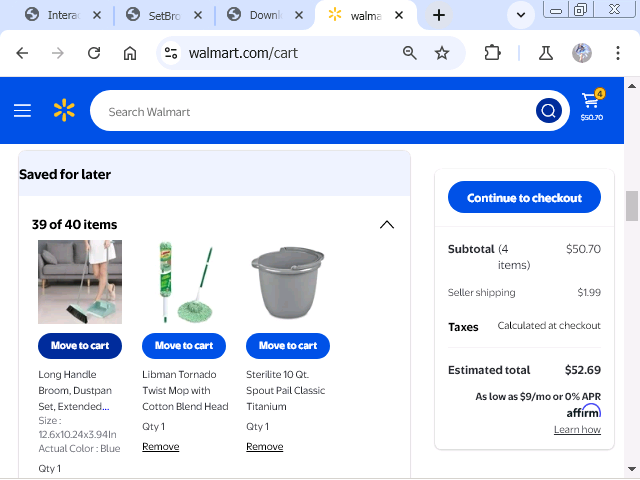
Task: Bookmark this page with the star icon
Action: [442, 53]
